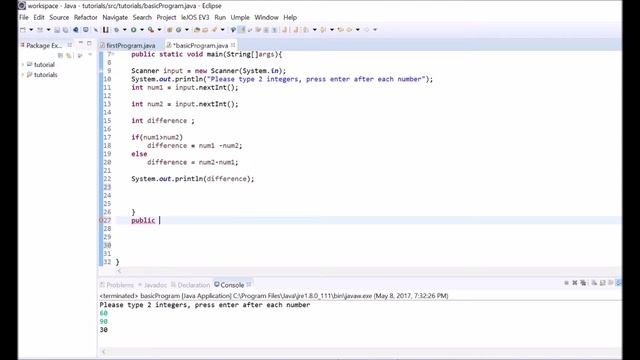Screen dimensions: 640x360
Task: Open the New Java Class dropdown arrow
Action: 187,29
